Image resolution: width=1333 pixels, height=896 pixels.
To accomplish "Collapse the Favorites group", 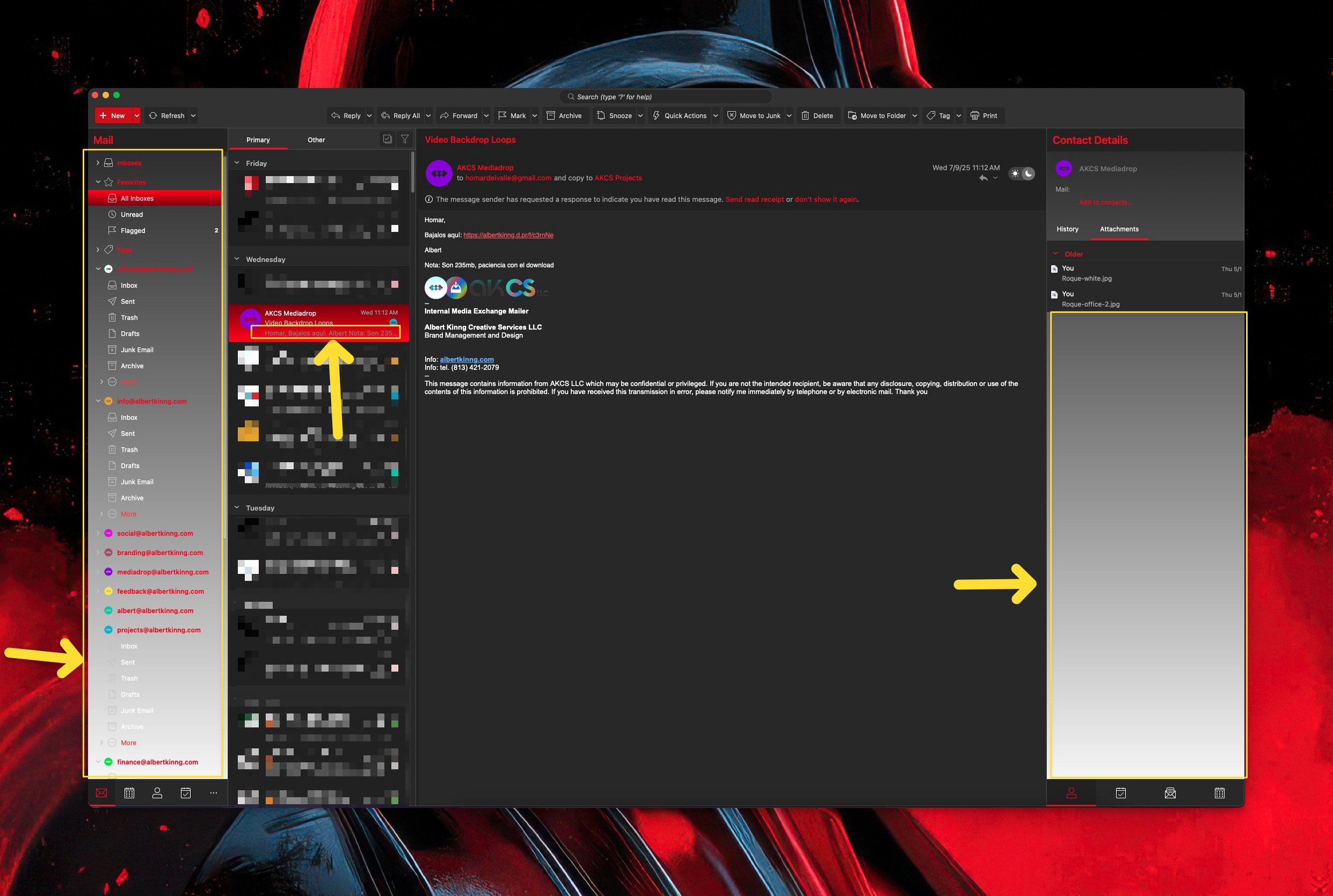I will pyautogui.click(x=98, y=183).
